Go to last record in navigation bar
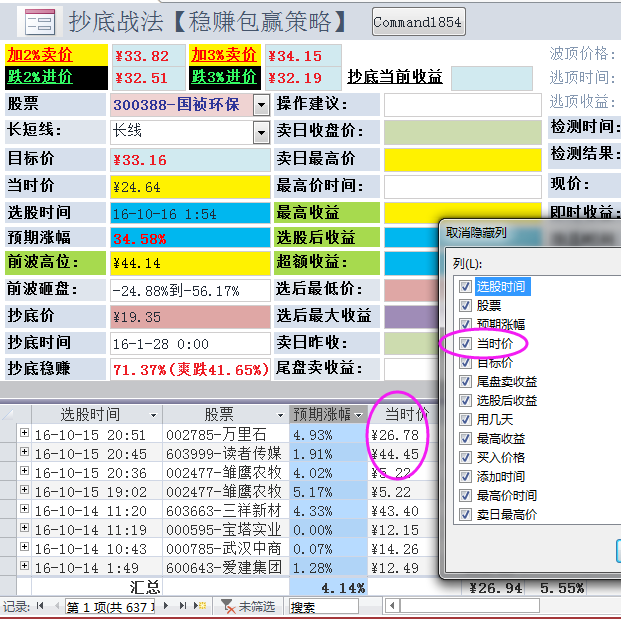This screenshot has height=619, width=621. coord(183,606)
